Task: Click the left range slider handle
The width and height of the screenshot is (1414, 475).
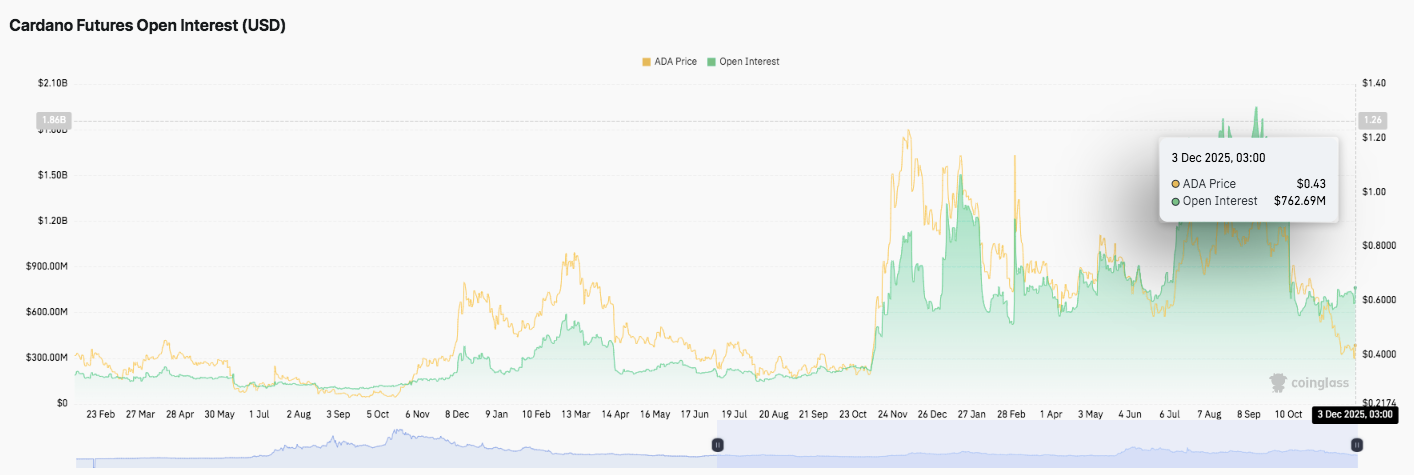Action: [717, 444]
